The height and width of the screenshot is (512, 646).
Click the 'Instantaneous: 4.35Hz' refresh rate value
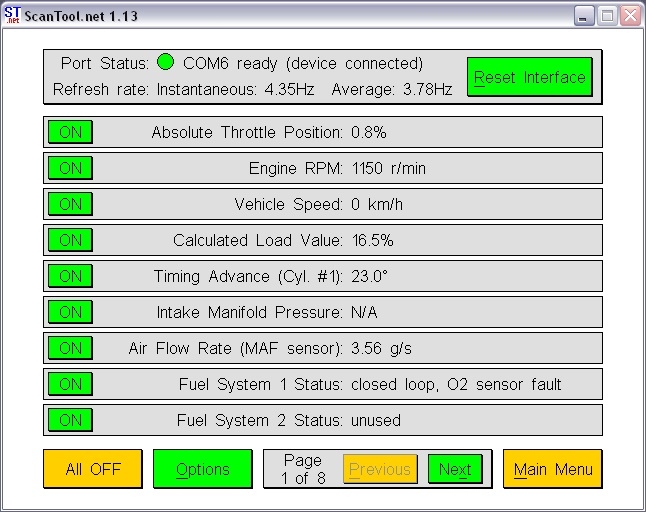tap(235, 89)
